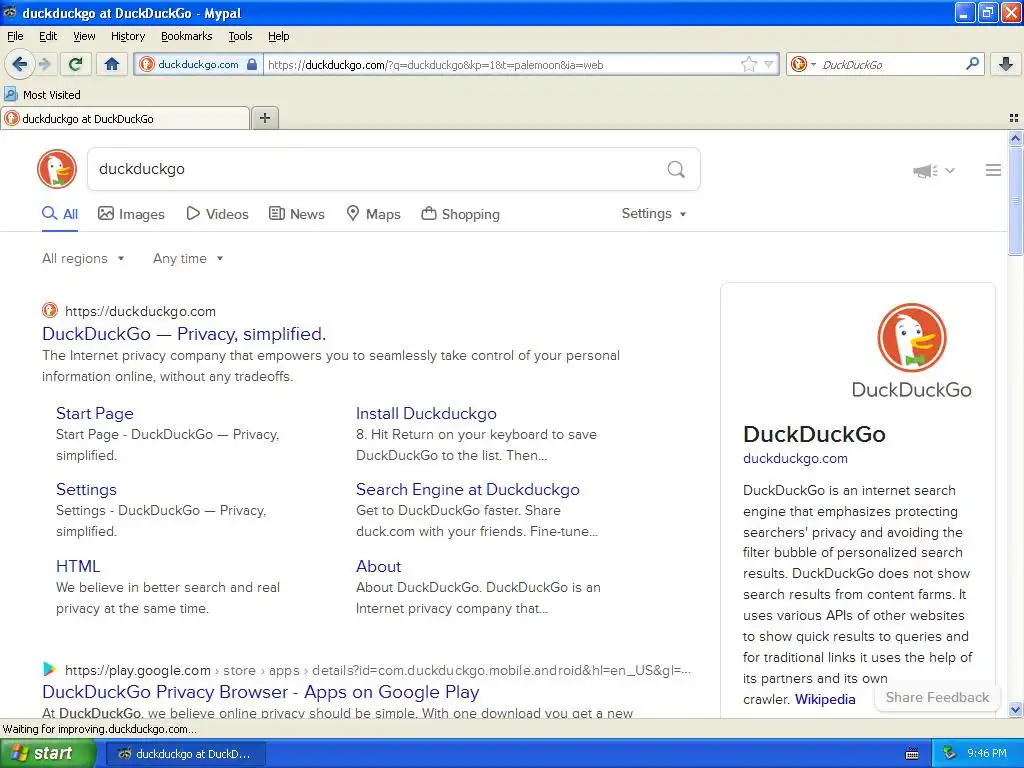
Task: Open the Settings sitelink result
Action: tap(86, 490)
